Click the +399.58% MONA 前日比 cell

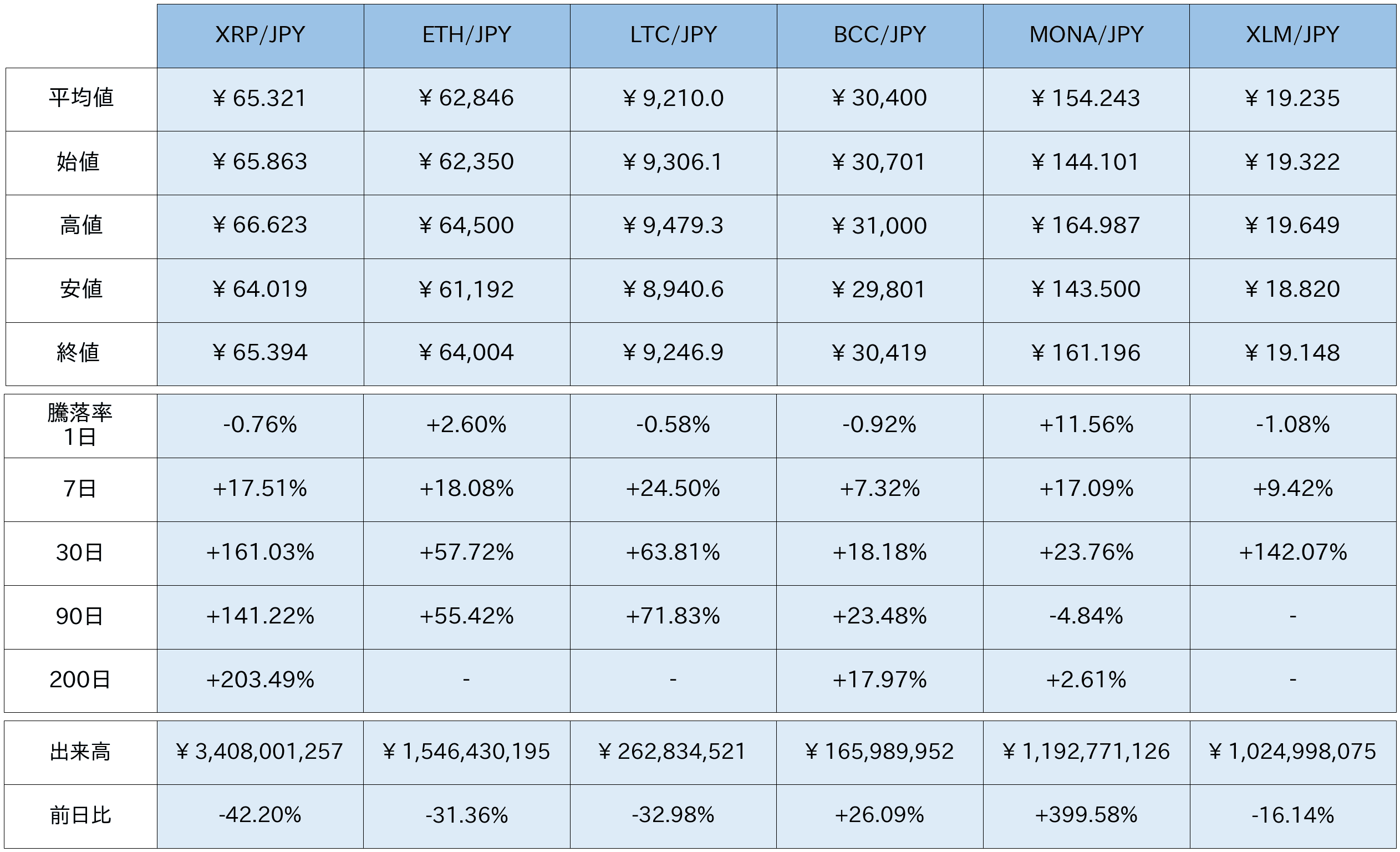(1086, 815)
